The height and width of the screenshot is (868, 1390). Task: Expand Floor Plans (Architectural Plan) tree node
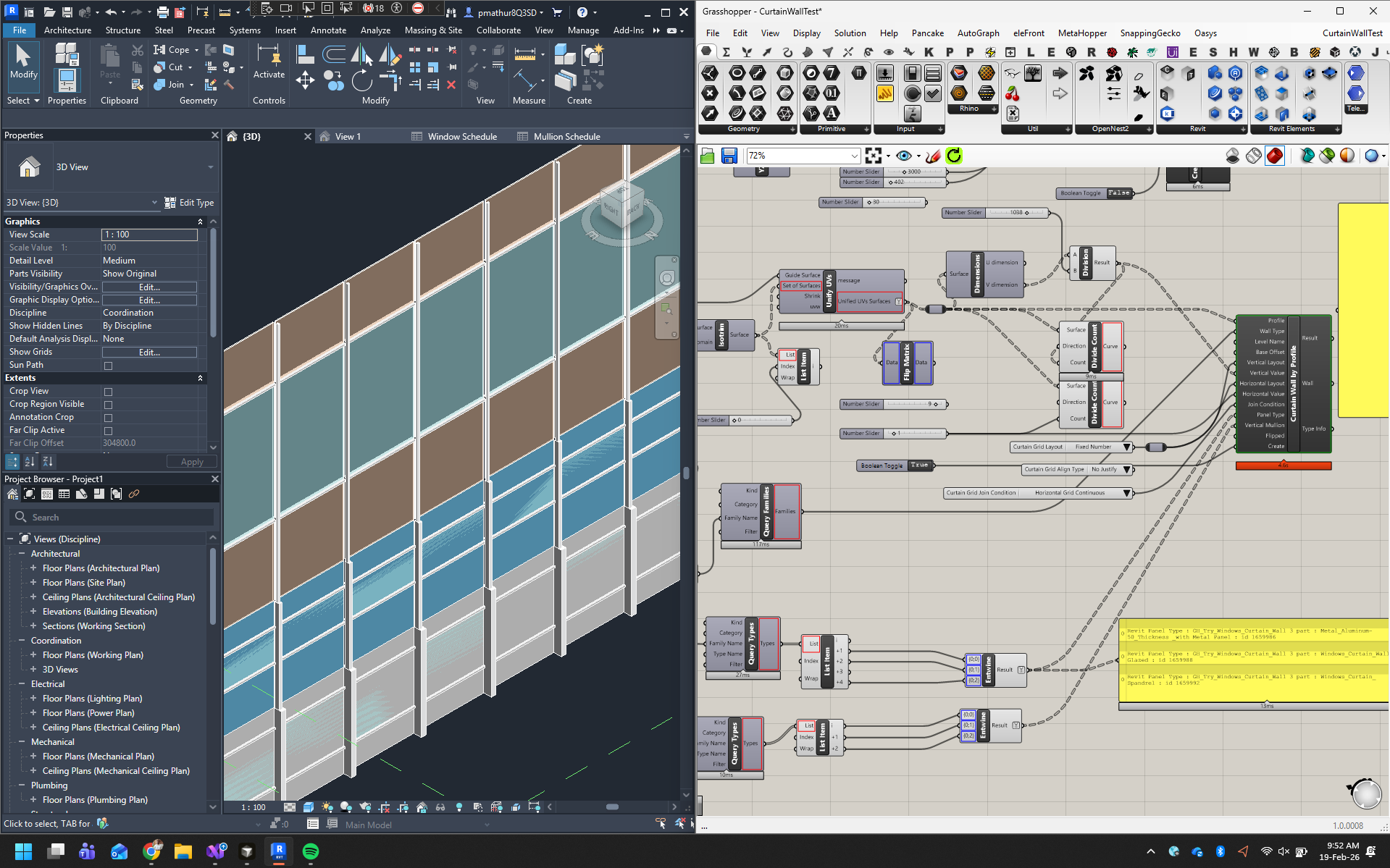click(33, 568)
